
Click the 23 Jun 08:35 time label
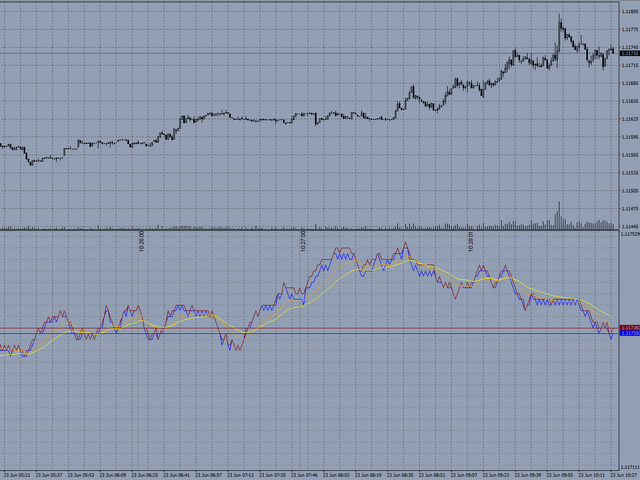click(x=400, y=475)
